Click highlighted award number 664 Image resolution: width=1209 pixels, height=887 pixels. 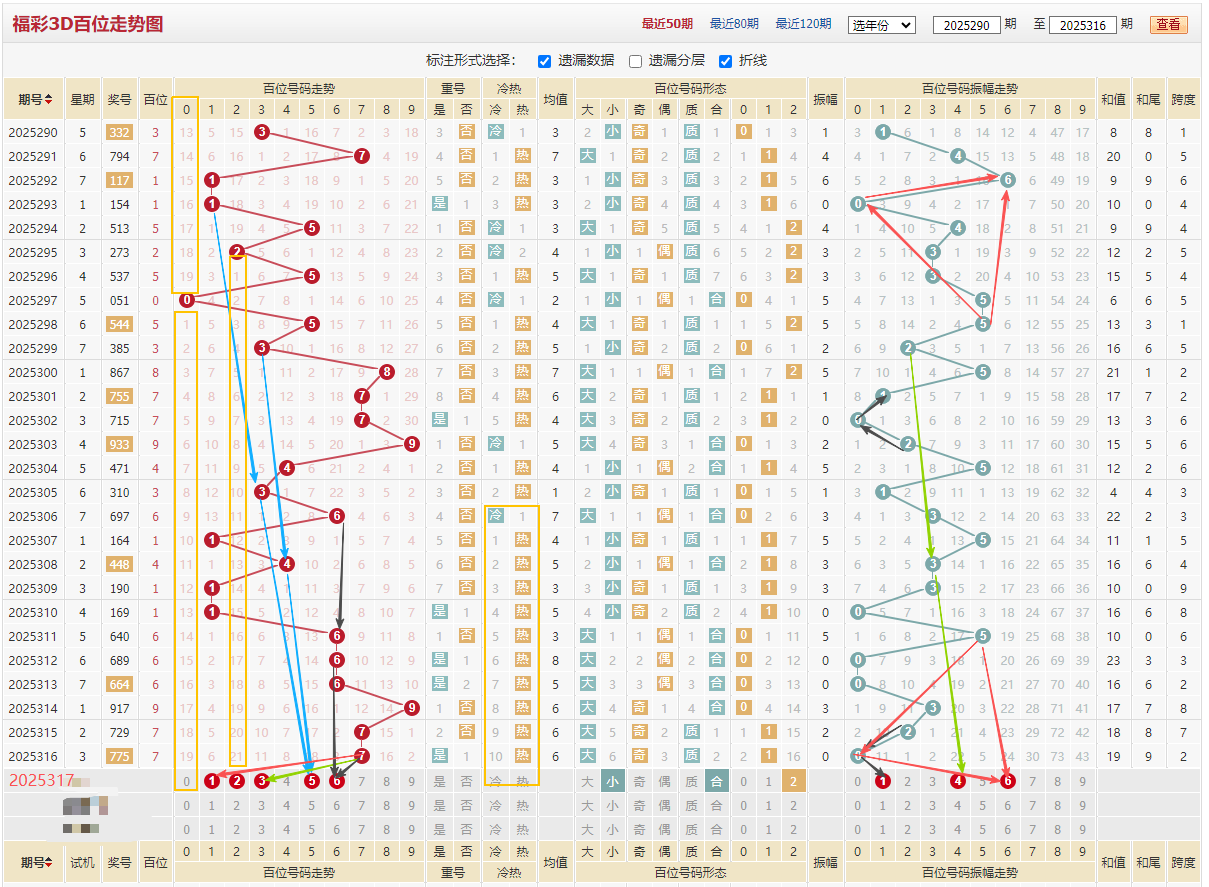[x=120, y=684]
